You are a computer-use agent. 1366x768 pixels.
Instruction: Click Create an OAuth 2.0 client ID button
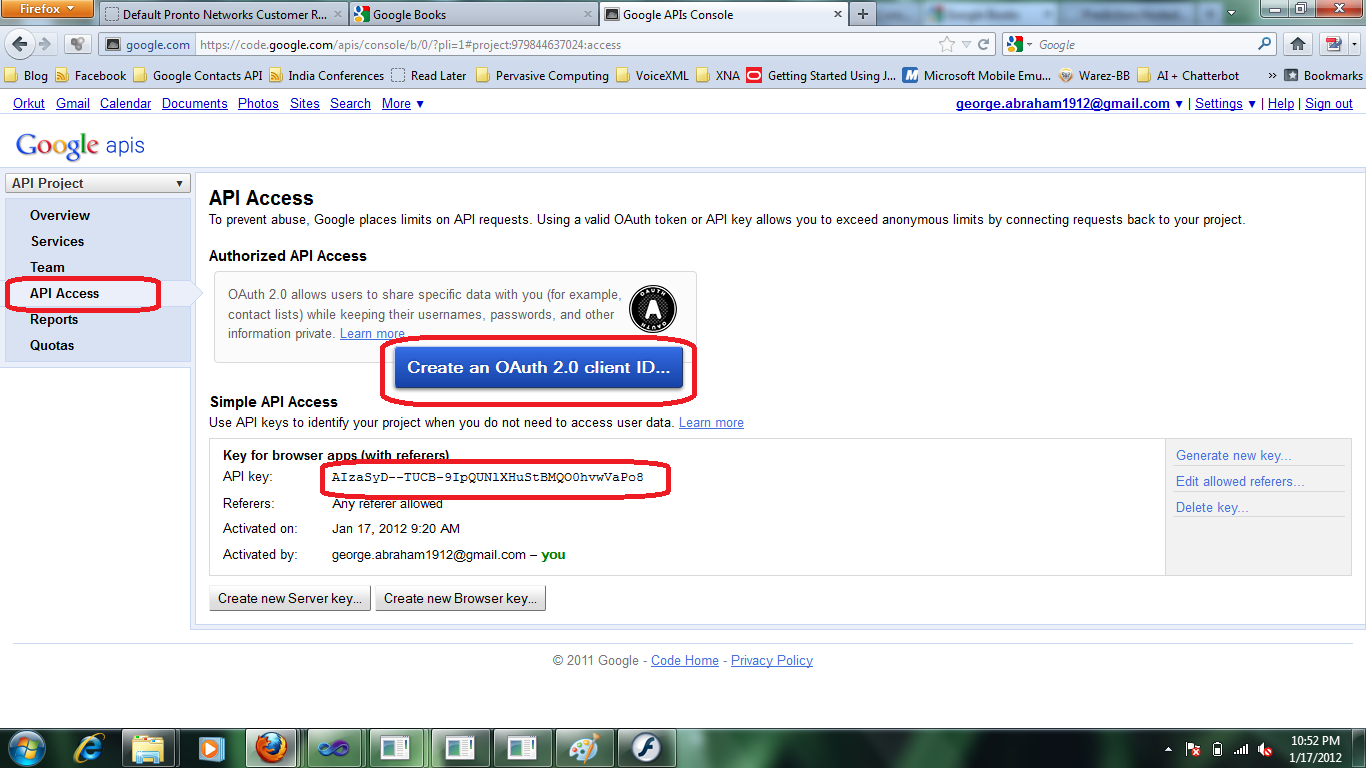pos(538,367)
